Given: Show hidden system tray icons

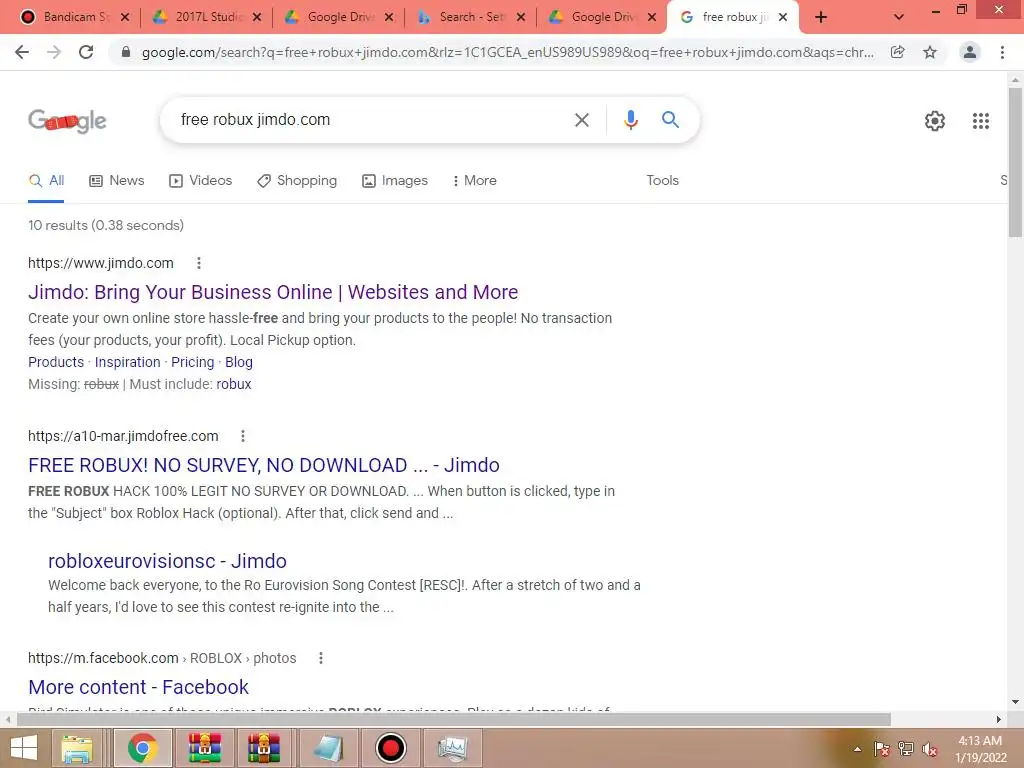Looking at the screenshot, I should click(x=857, y=749).
